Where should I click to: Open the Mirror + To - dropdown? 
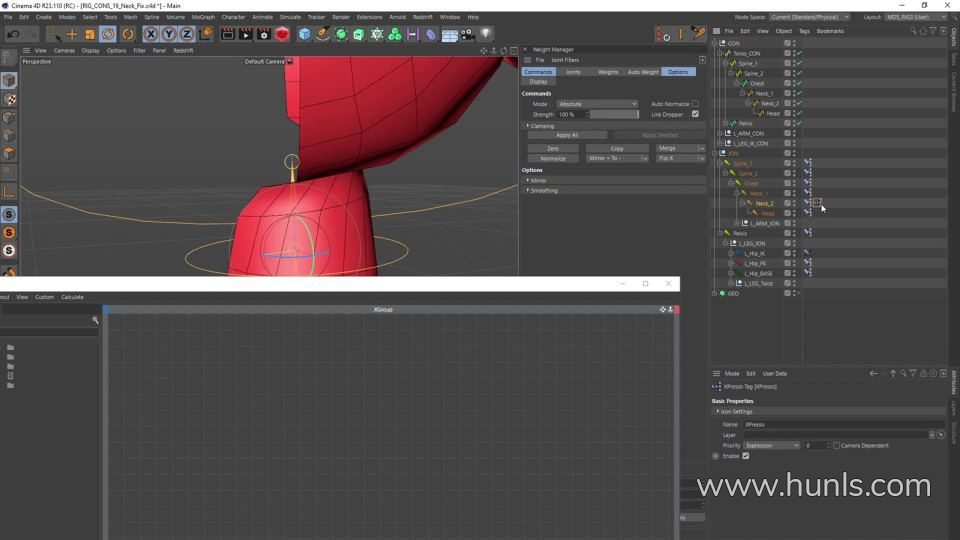[617, 159]
